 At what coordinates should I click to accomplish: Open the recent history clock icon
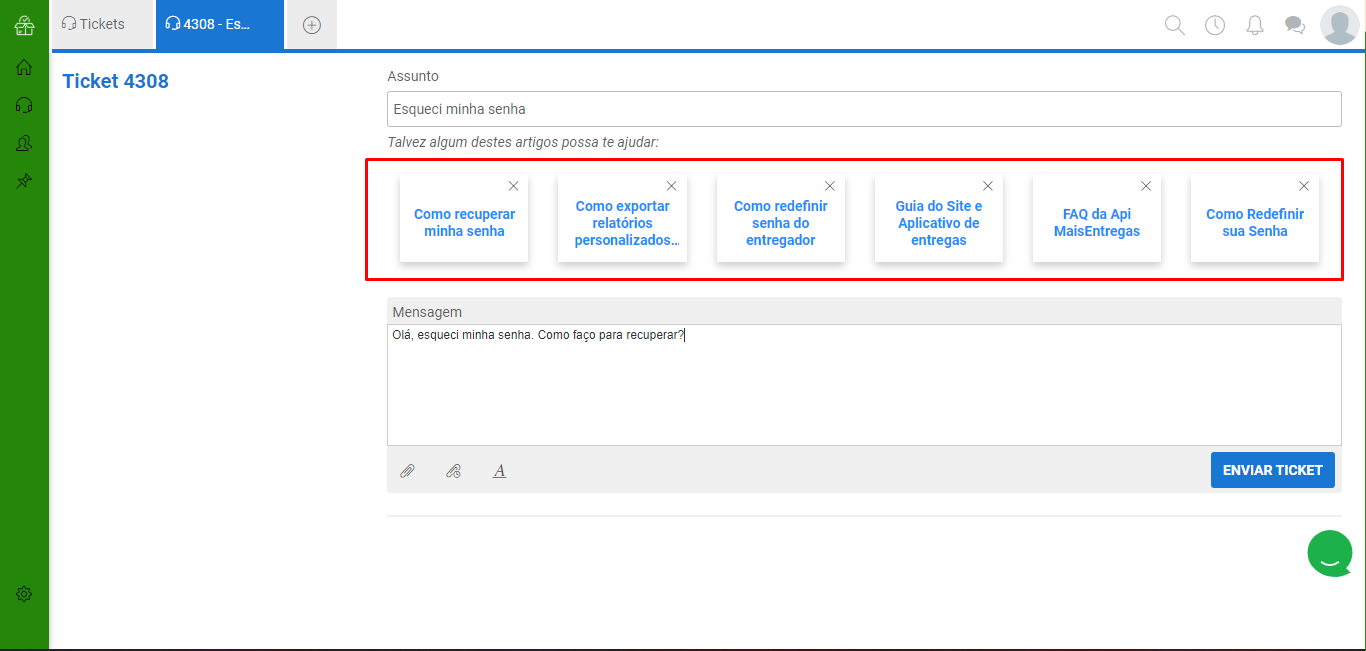(x=1215, y=25)
